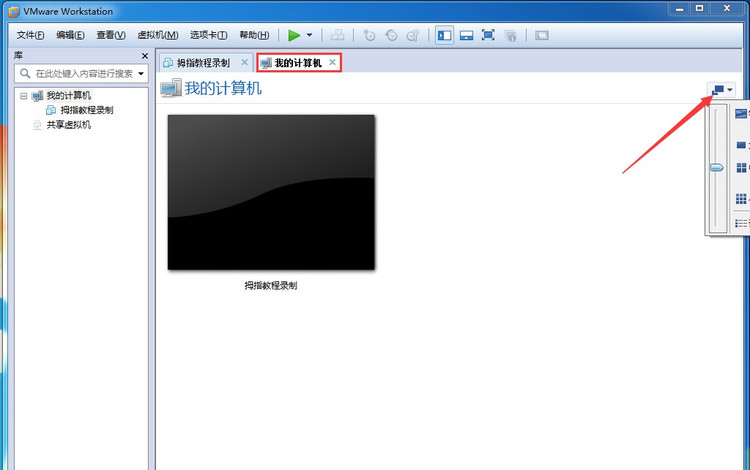Click the thumbnail size slider handle

pos(717,167)
